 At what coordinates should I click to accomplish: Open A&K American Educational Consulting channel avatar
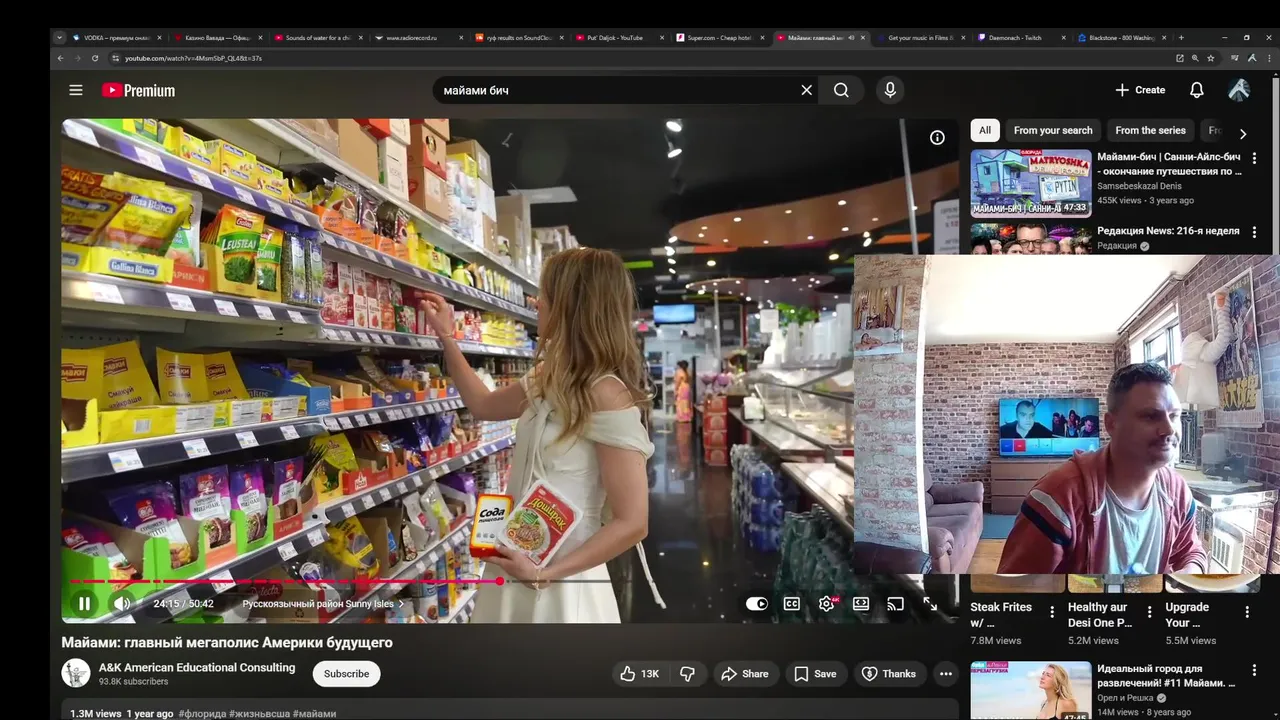pyautogui.click(x=76, y=673)
